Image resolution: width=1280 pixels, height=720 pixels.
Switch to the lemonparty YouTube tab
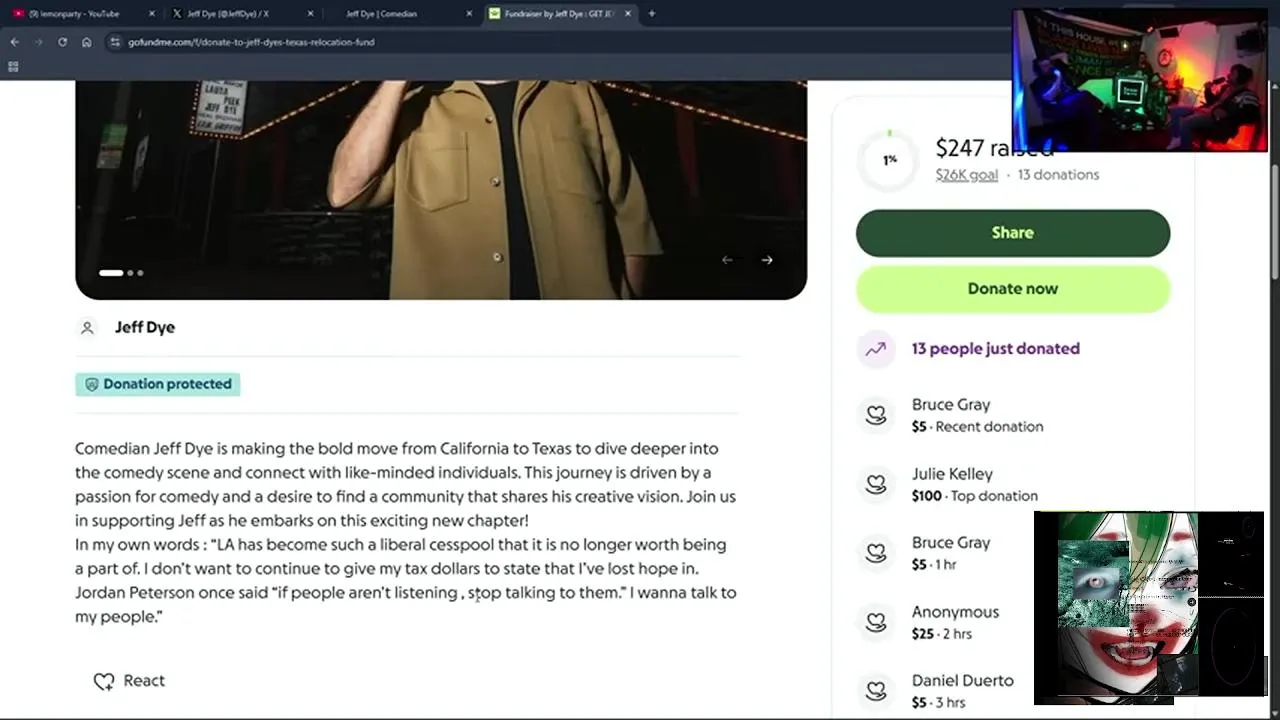[x=74, y=14]
